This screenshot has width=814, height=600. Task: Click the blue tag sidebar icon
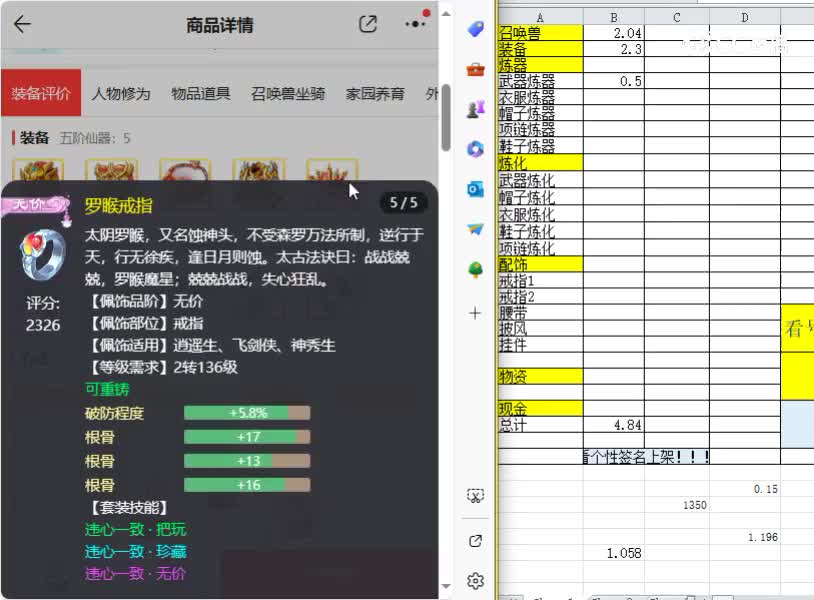[x=475, y=29]
